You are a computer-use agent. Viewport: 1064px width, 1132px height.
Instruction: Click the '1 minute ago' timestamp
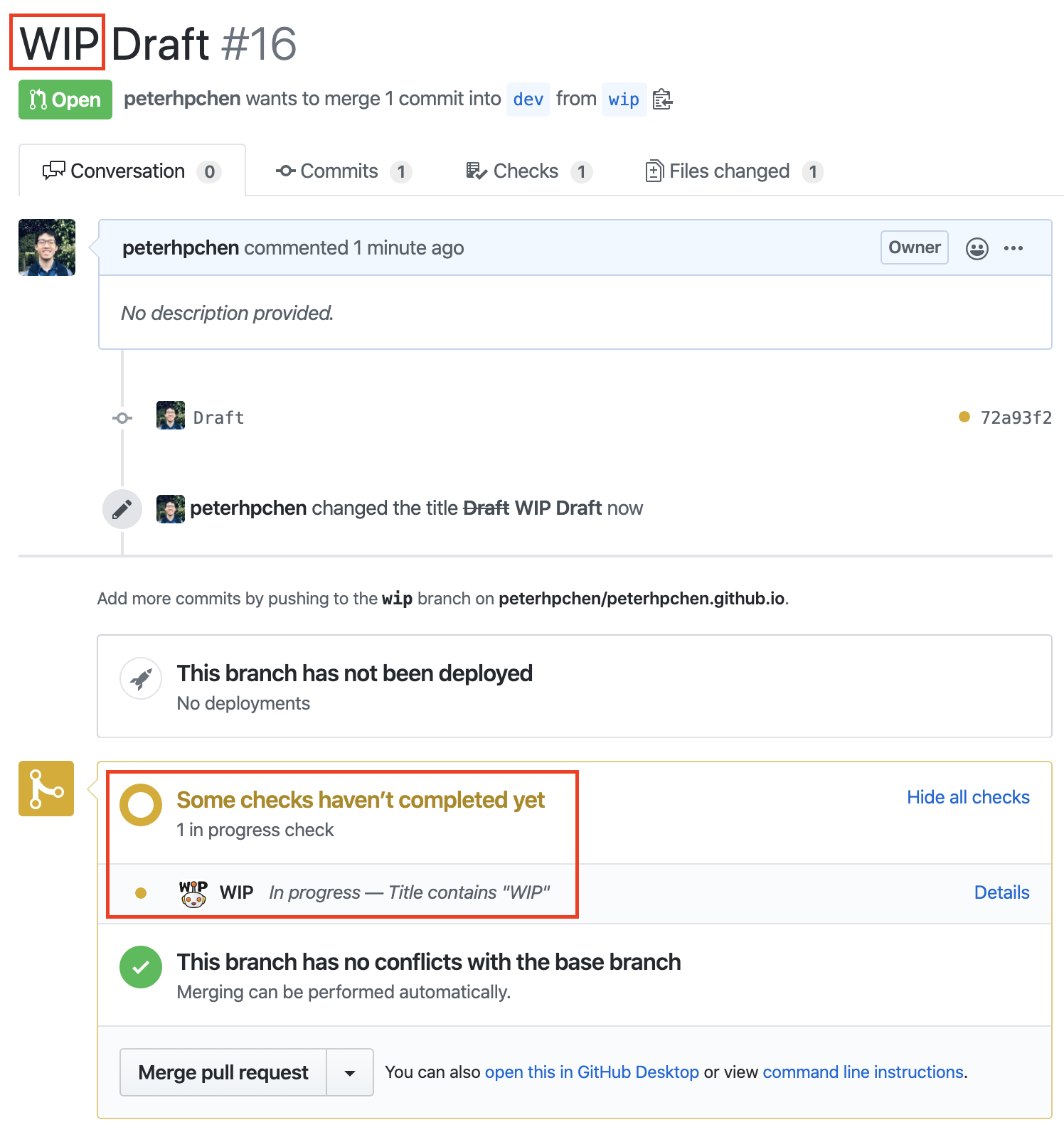[x=408, y=247]
